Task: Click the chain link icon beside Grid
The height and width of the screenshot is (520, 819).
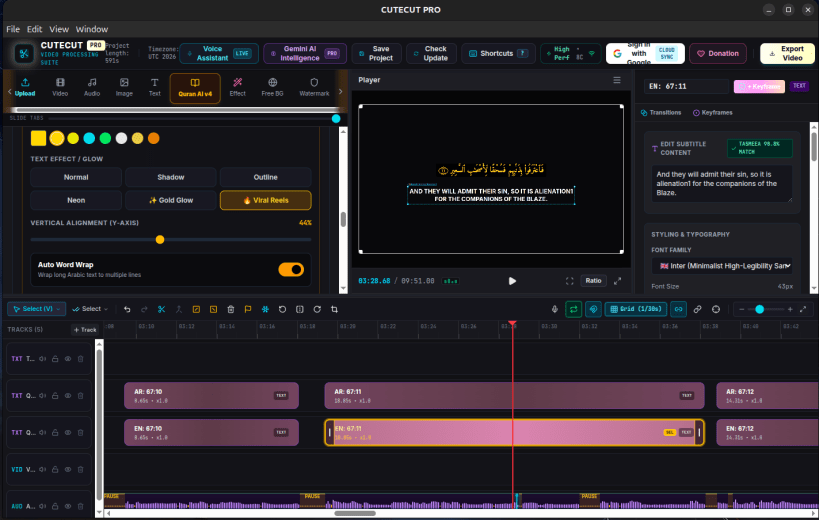Action: [697, 309]
